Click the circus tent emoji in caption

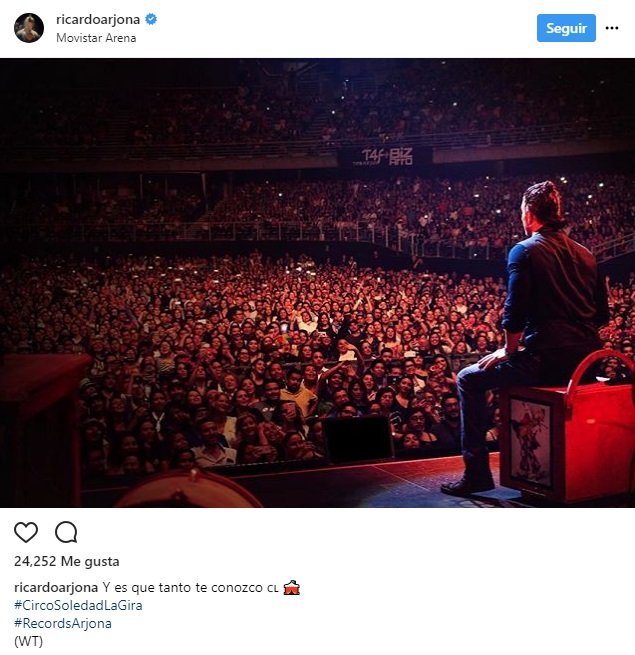point(291,588)
